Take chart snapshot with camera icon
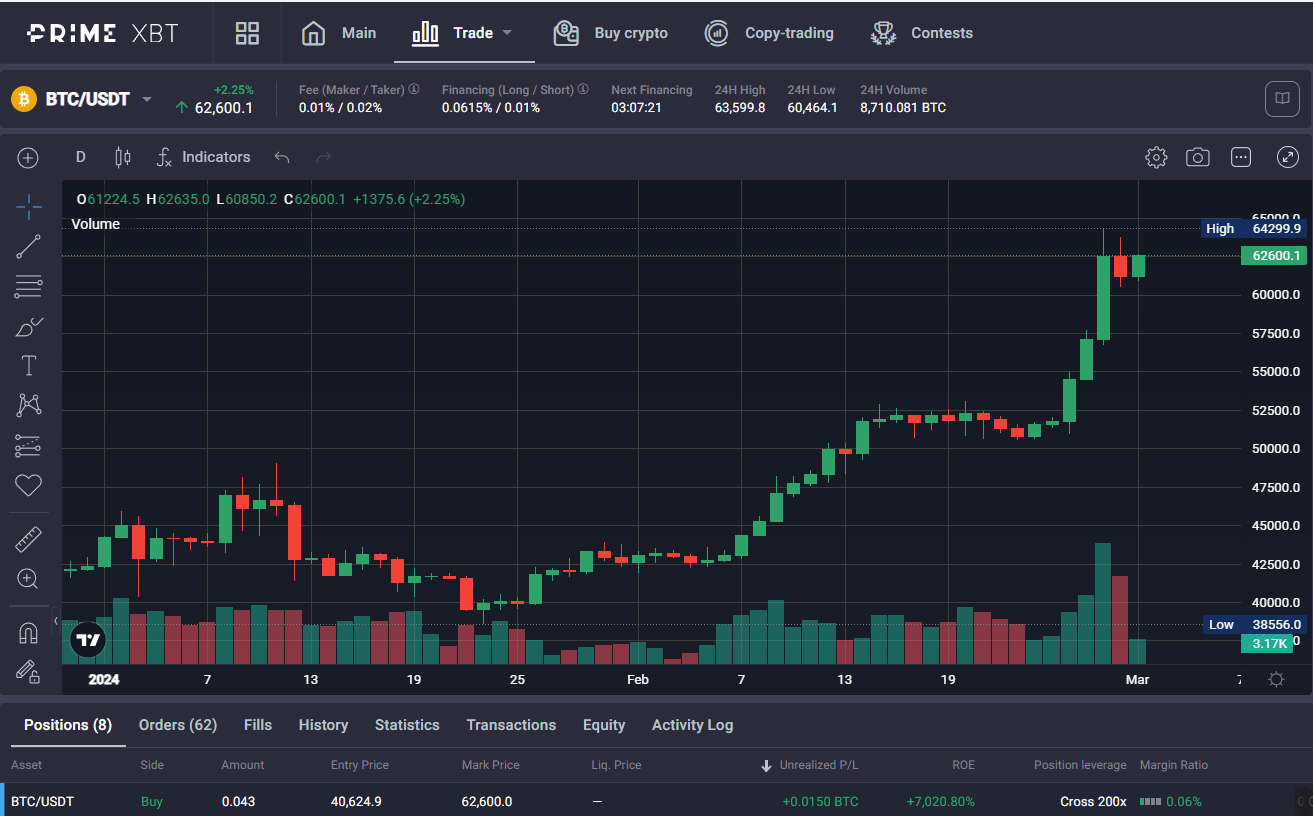 point(1198,157)
